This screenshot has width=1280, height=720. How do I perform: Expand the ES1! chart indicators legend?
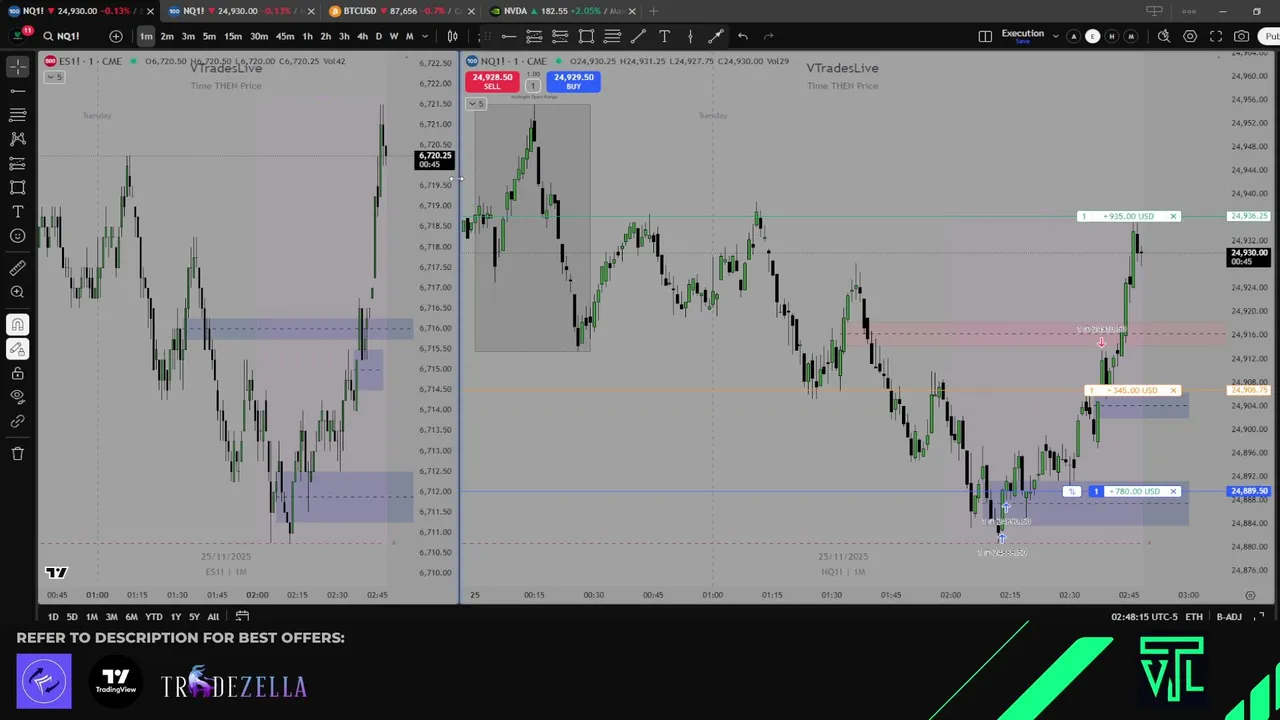pyautogui.click(x=56, y=77)
